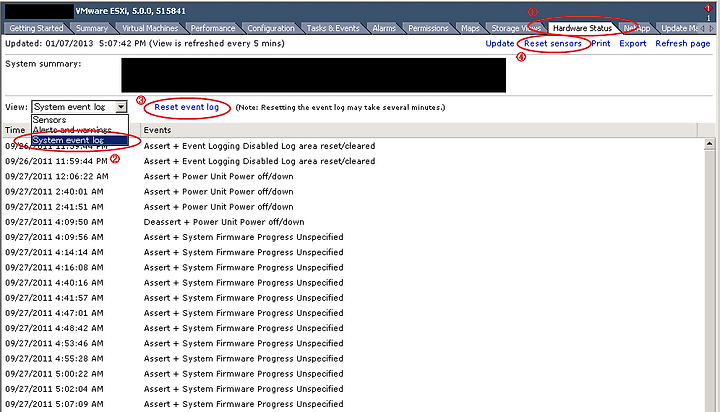
Task: Choose Alerts and warnings from View list
Action: point(80,130)
